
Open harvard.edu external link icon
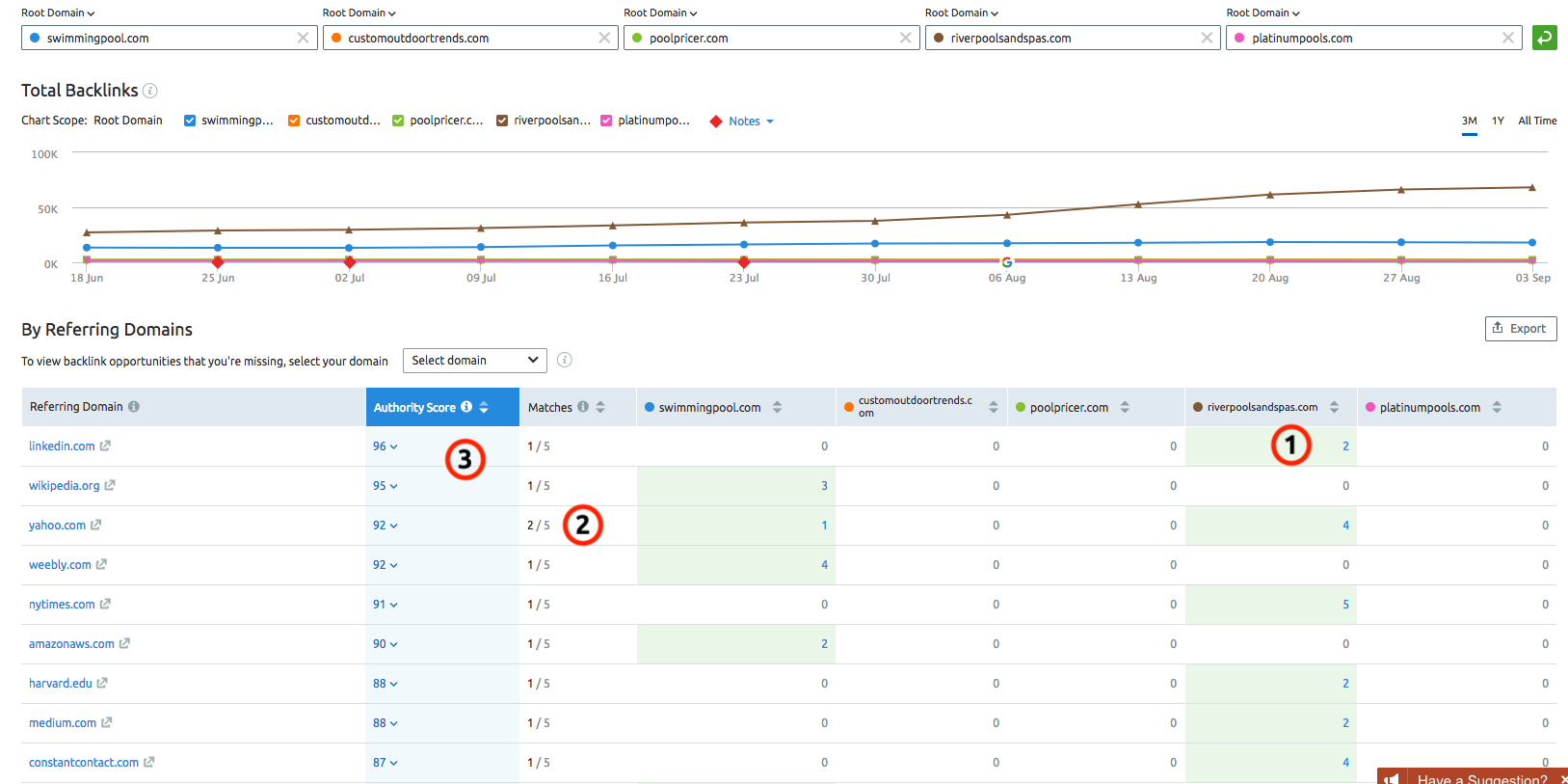(102, 683)
